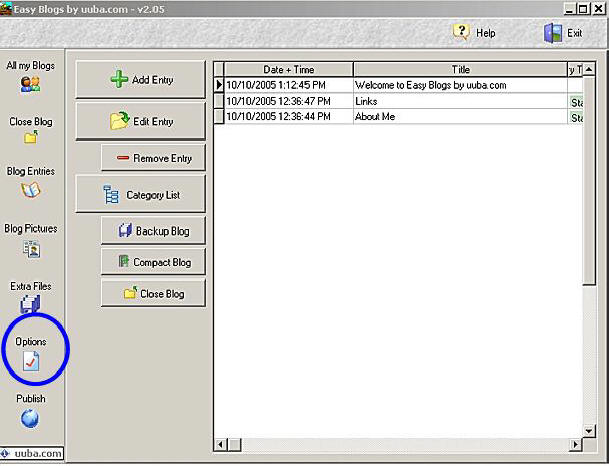Click vertical scrollbar down arrow
The image size is (609, 466).
(x=589, y=431)
